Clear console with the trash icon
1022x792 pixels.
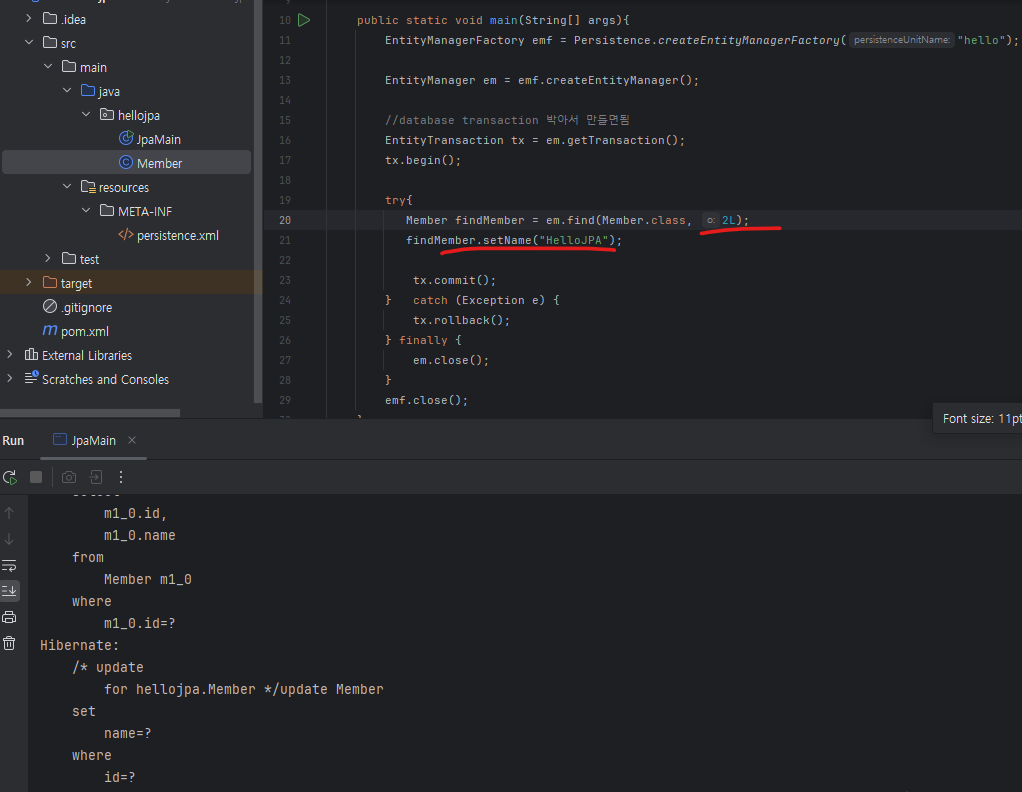(9, 644)
